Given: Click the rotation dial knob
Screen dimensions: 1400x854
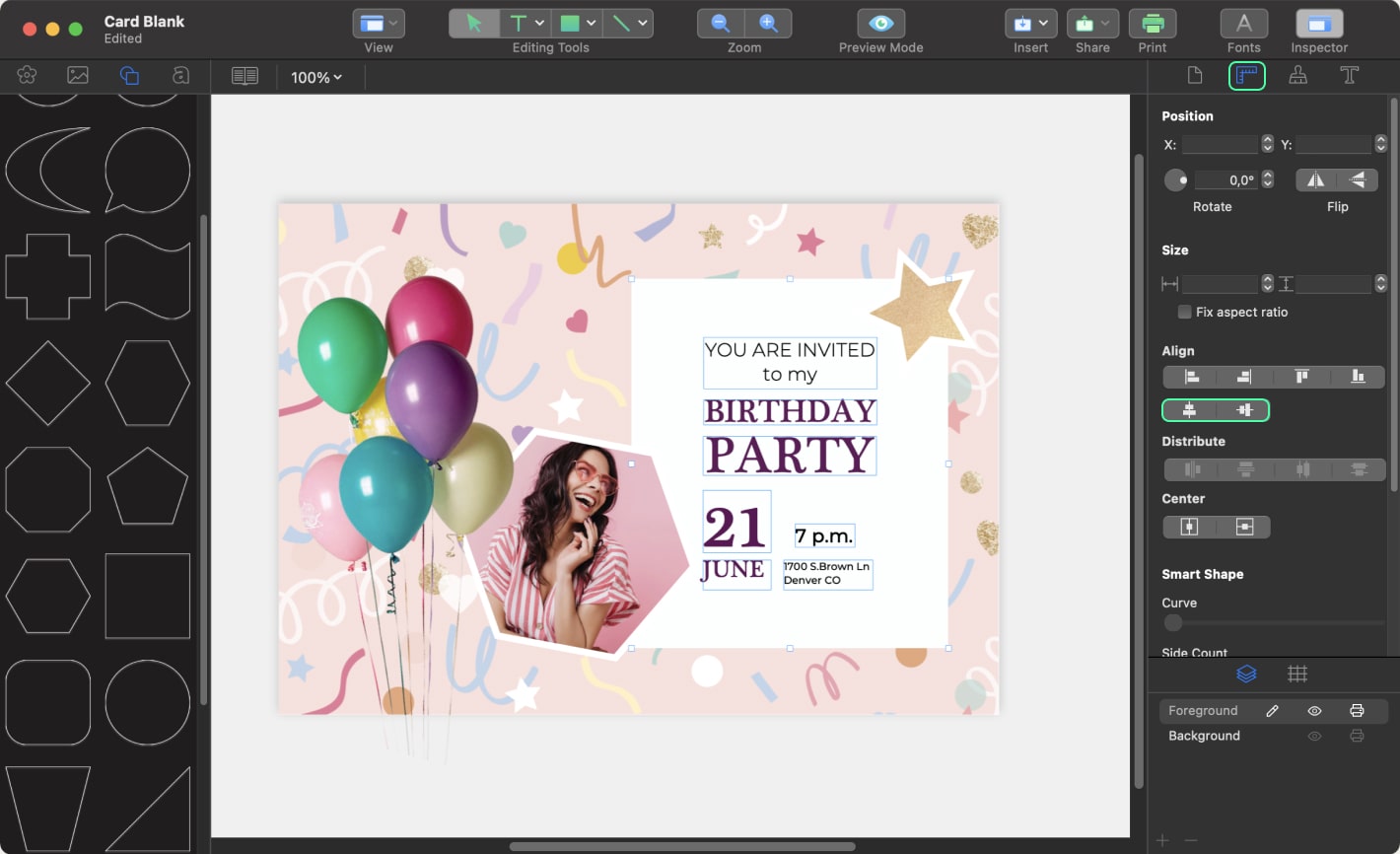Looking at the screenshot, I should point(1176,180).
